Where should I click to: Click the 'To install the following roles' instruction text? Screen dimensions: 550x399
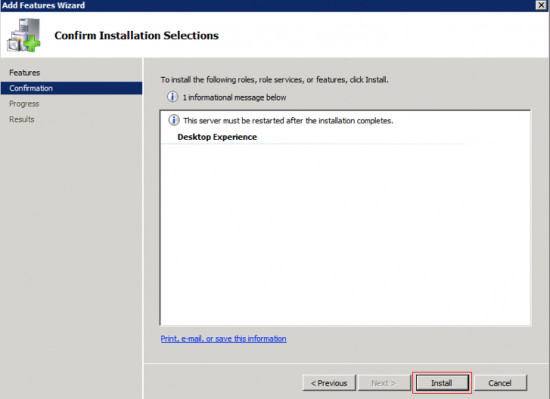pyautogui.click(x=274, y=80)
